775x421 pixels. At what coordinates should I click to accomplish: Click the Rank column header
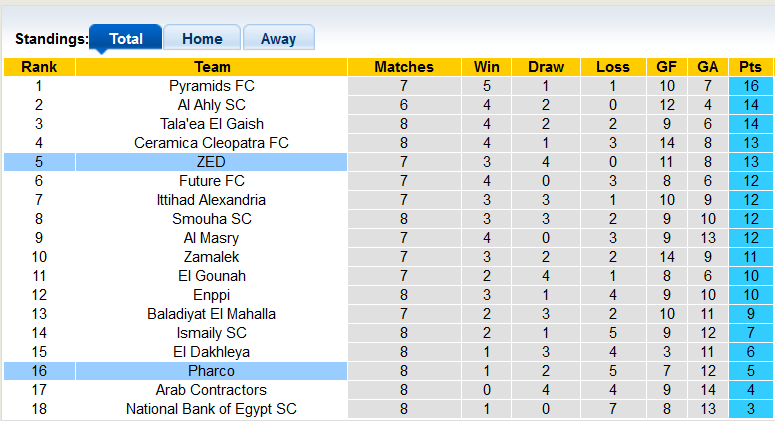(x=39, y=67)
